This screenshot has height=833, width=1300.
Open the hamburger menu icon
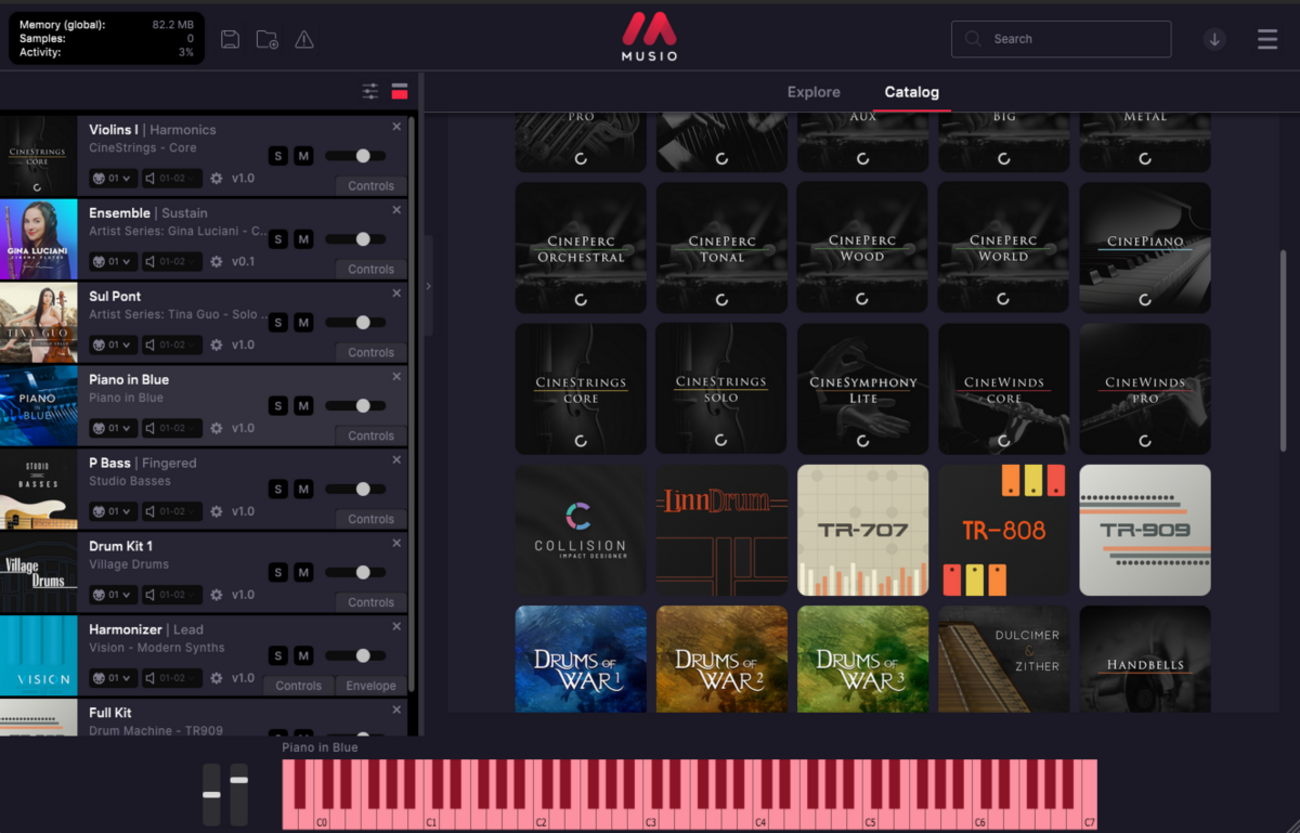pyautogui.click(x=1267, y=39)
